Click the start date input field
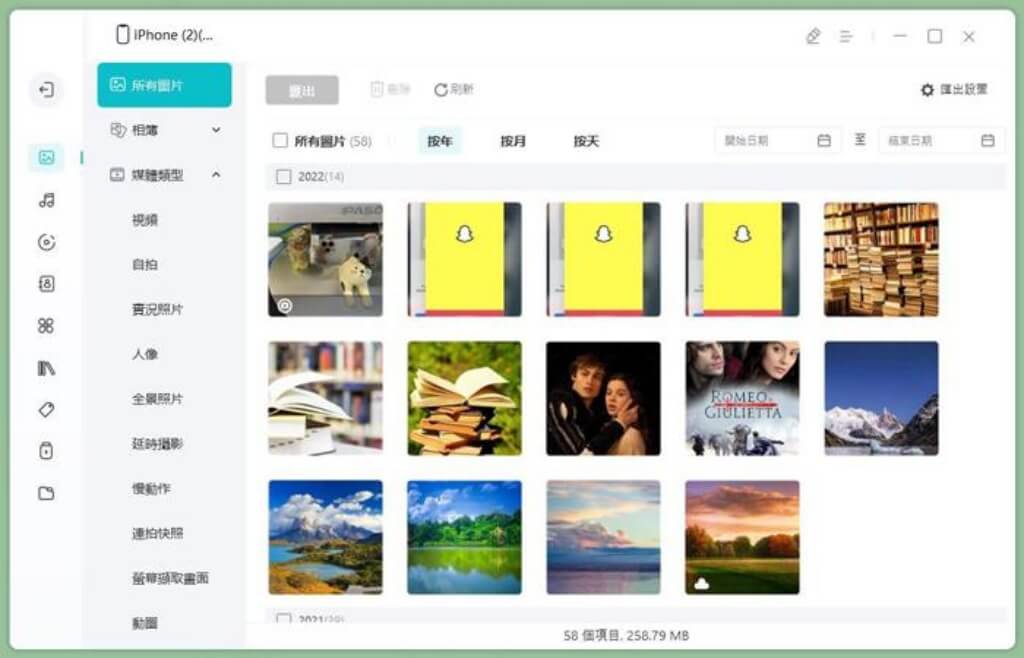 click(x=777, y=140)
